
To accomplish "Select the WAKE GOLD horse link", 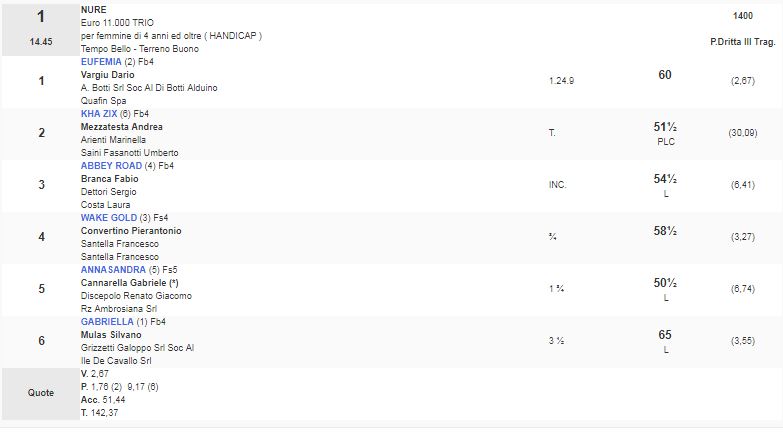I will (108, 218).
